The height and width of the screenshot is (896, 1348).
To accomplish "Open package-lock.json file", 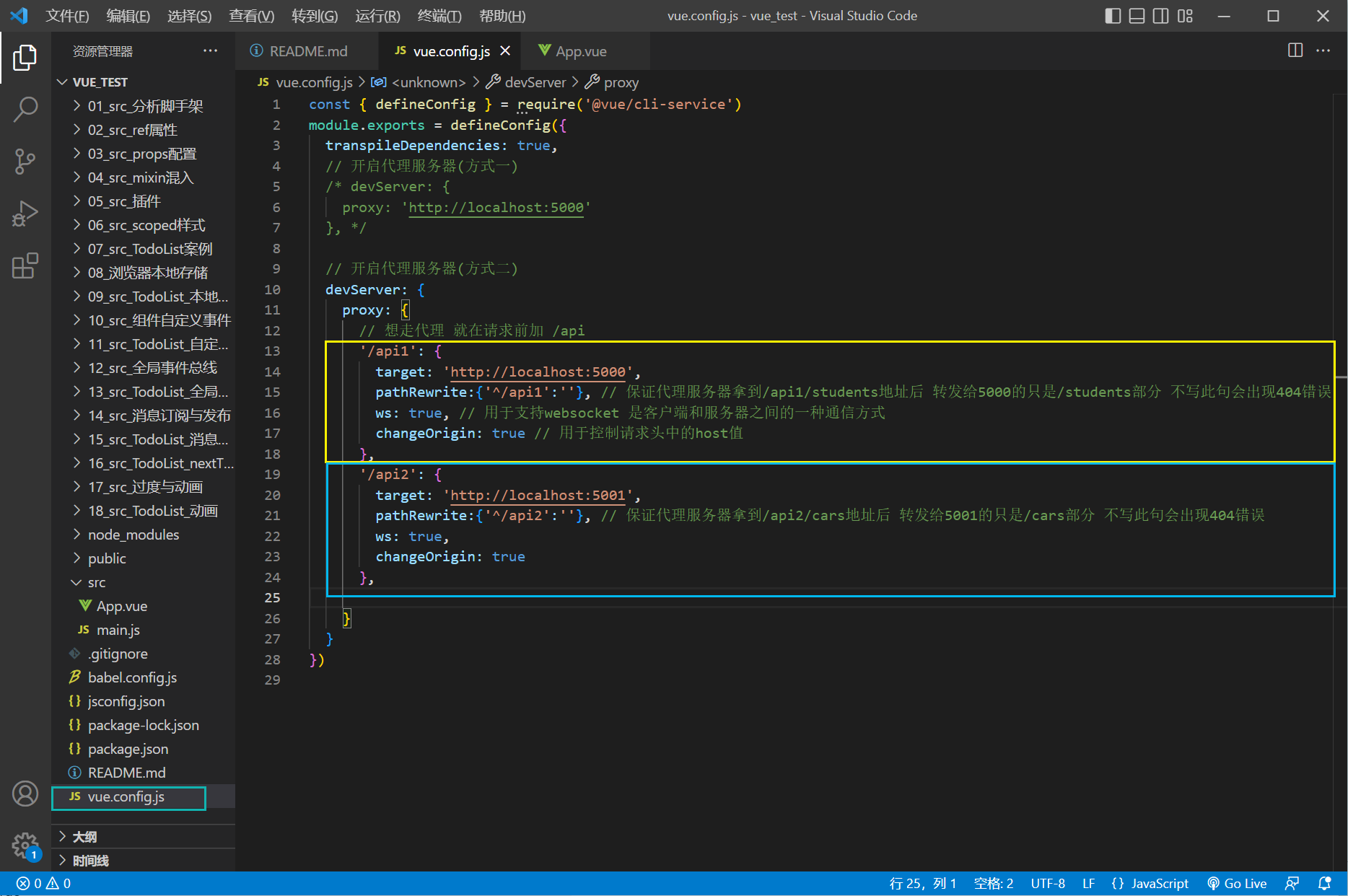I will [x=143, y=725].
